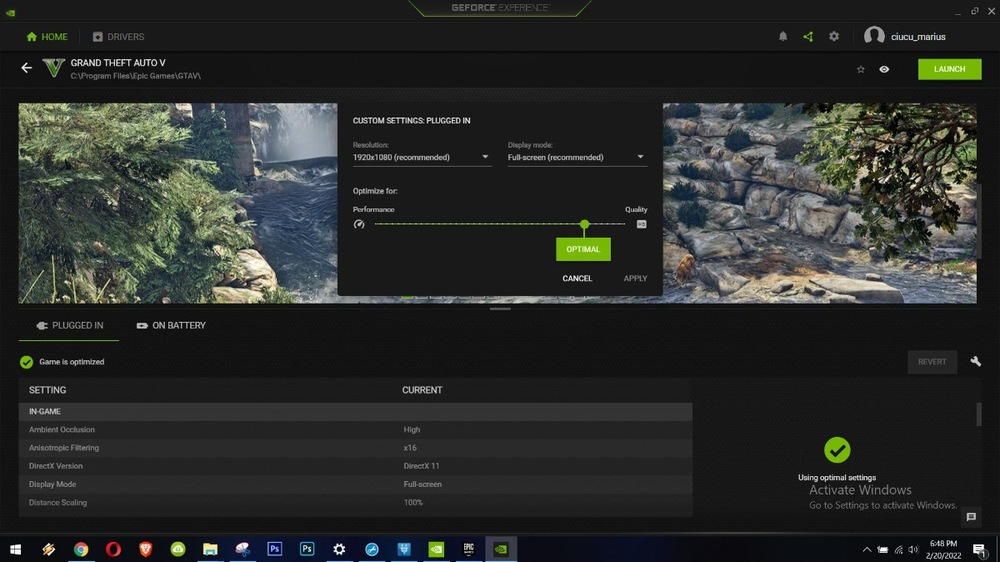
Task: Switch to the HOME tab
Action: (47, 36)
